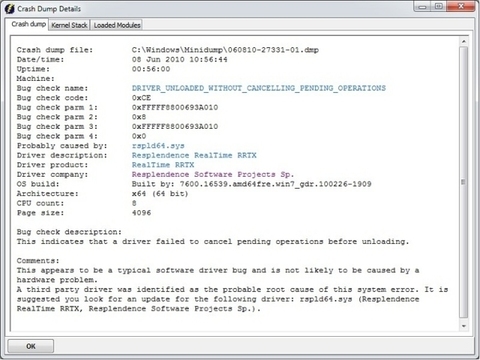Screen dimensions: 480x360
Task: Open the DRIVER_UNLOADED_WITHOUT_CANCELLING_PENDING_OPERATIONS link
Action: [259, 88]
